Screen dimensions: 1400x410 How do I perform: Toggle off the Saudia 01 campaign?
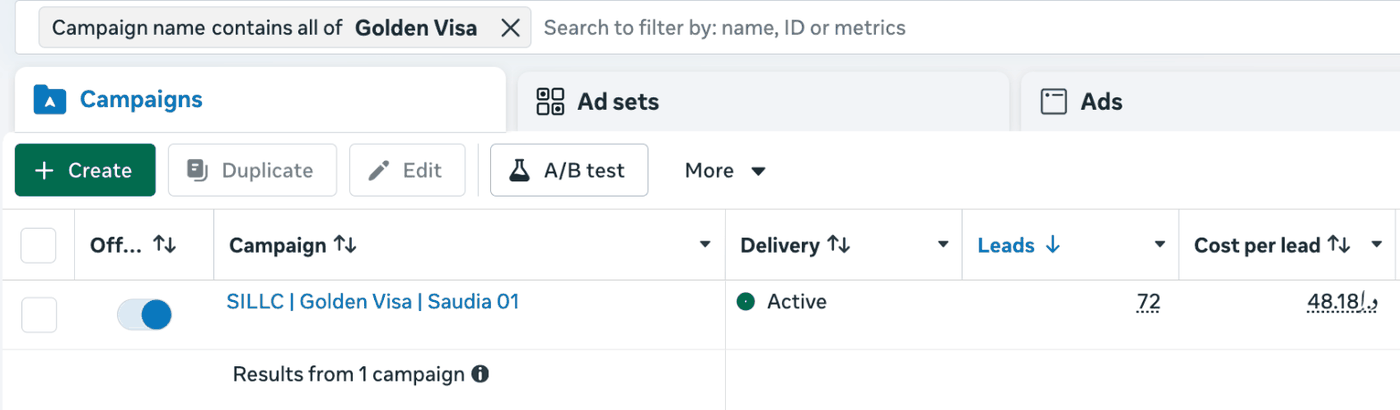(x=145, y=315)
